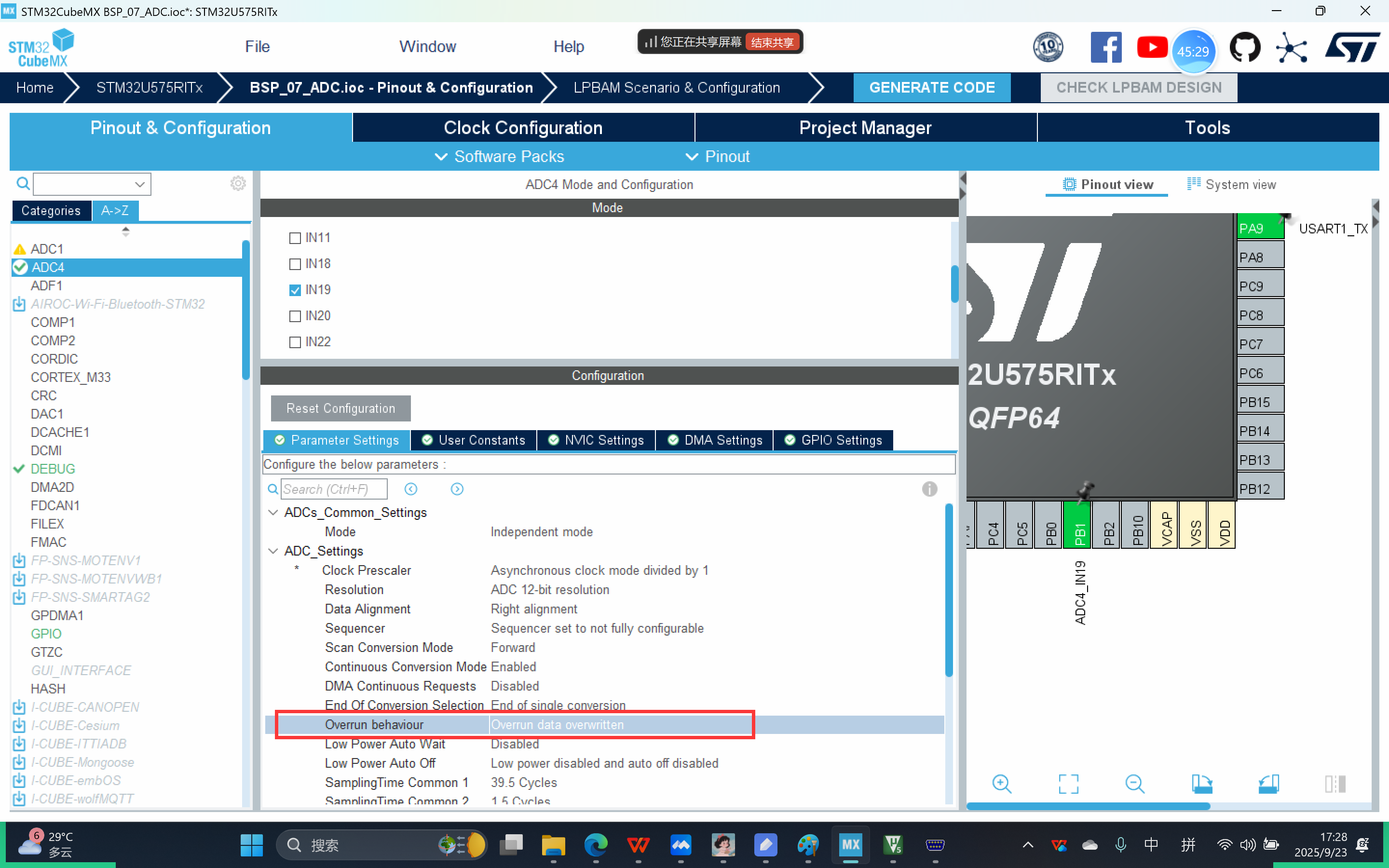
Task: Collapse the ADCs_Common_Settings group
Action: [273, 513]
